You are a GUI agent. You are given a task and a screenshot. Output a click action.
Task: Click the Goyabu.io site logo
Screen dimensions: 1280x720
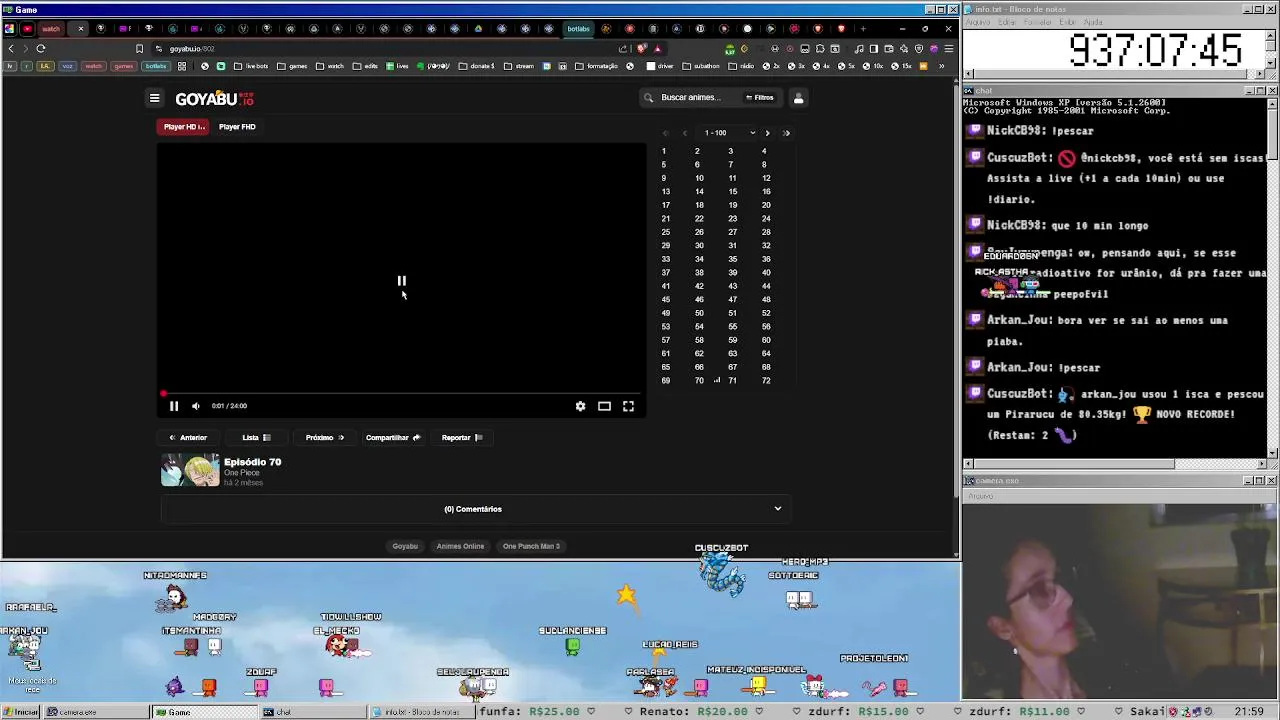[214, 99]
